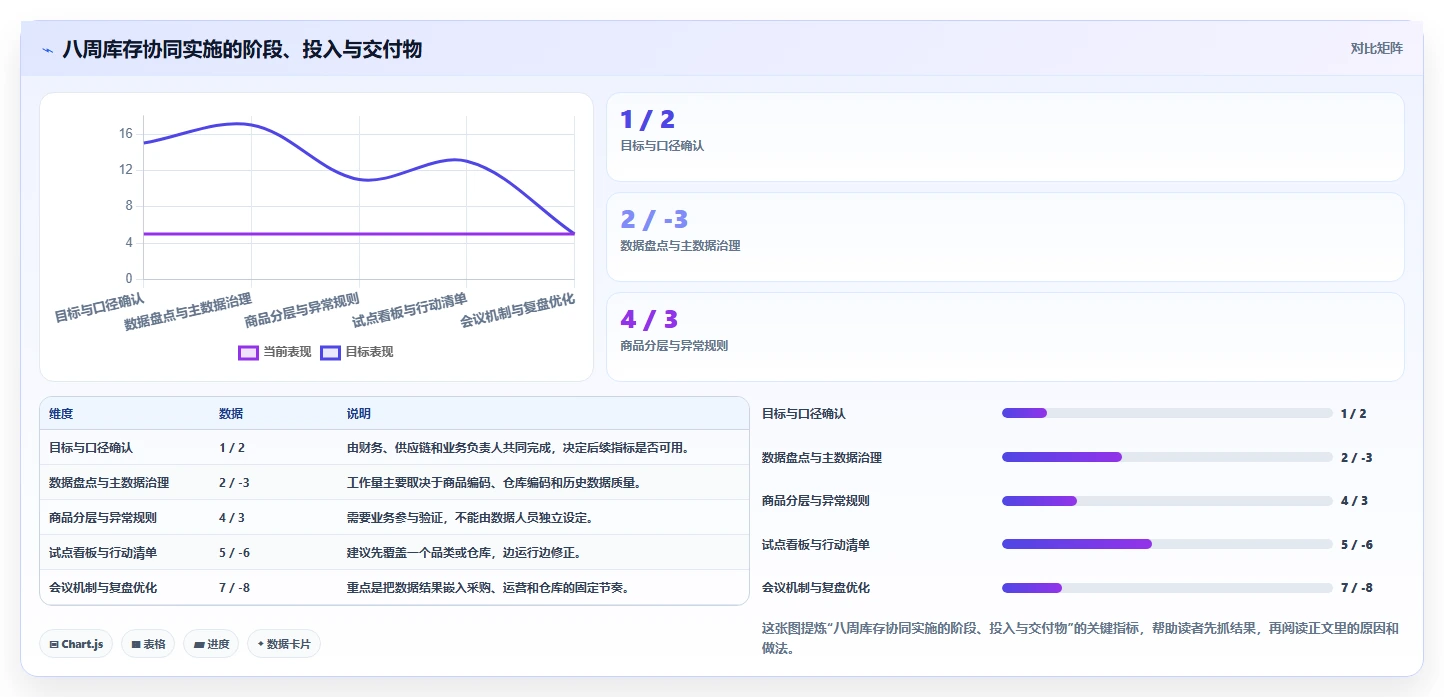Click the chart x-axis label 会议机制与复盘优化
The width and height of the screenshot is (1444, 697).
tap(518, 311)
